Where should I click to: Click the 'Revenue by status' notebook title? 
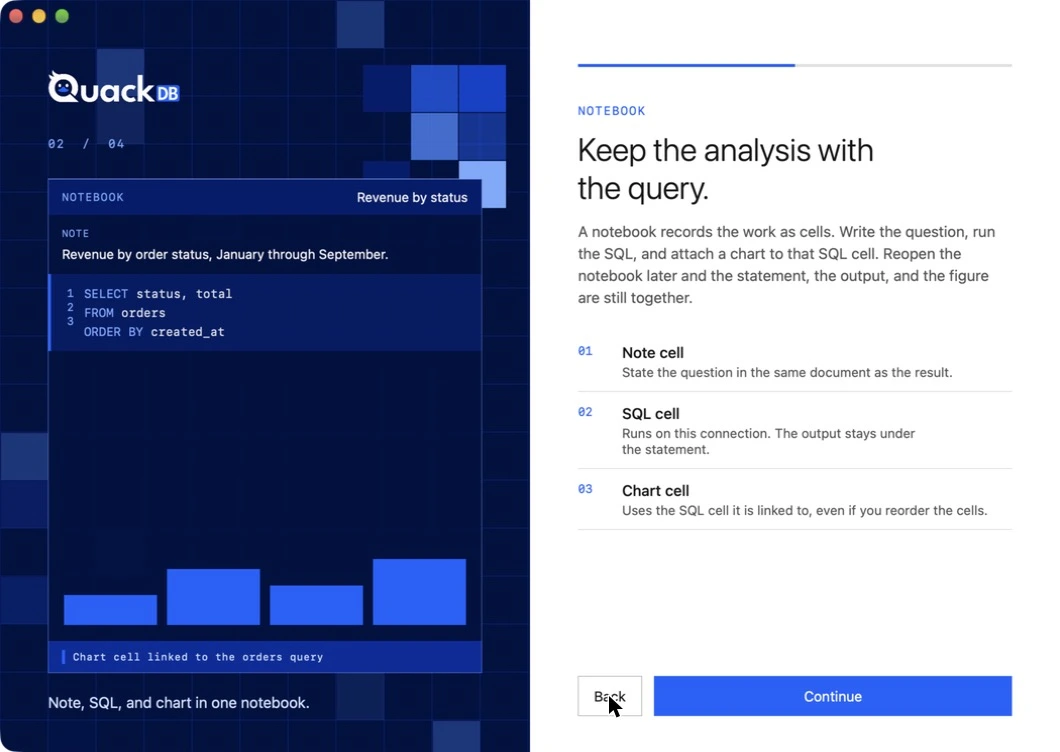click(412, 197)
